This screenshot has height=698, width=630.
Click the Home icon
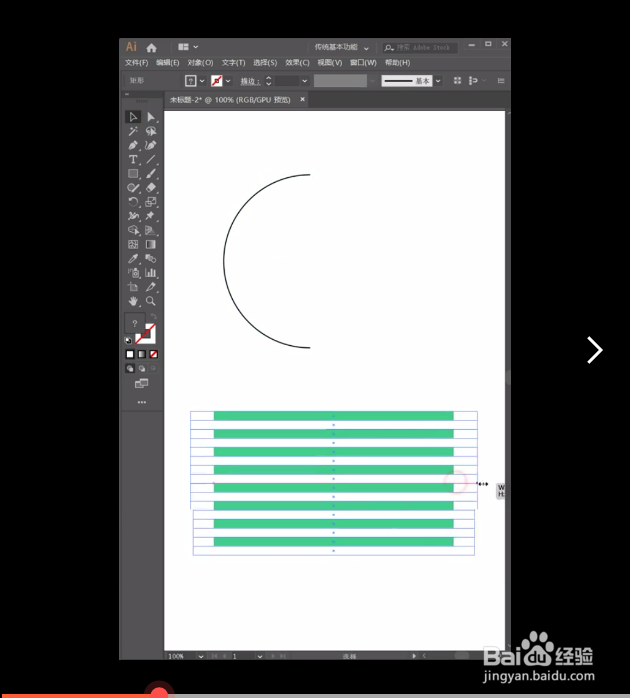coord(151,48)
